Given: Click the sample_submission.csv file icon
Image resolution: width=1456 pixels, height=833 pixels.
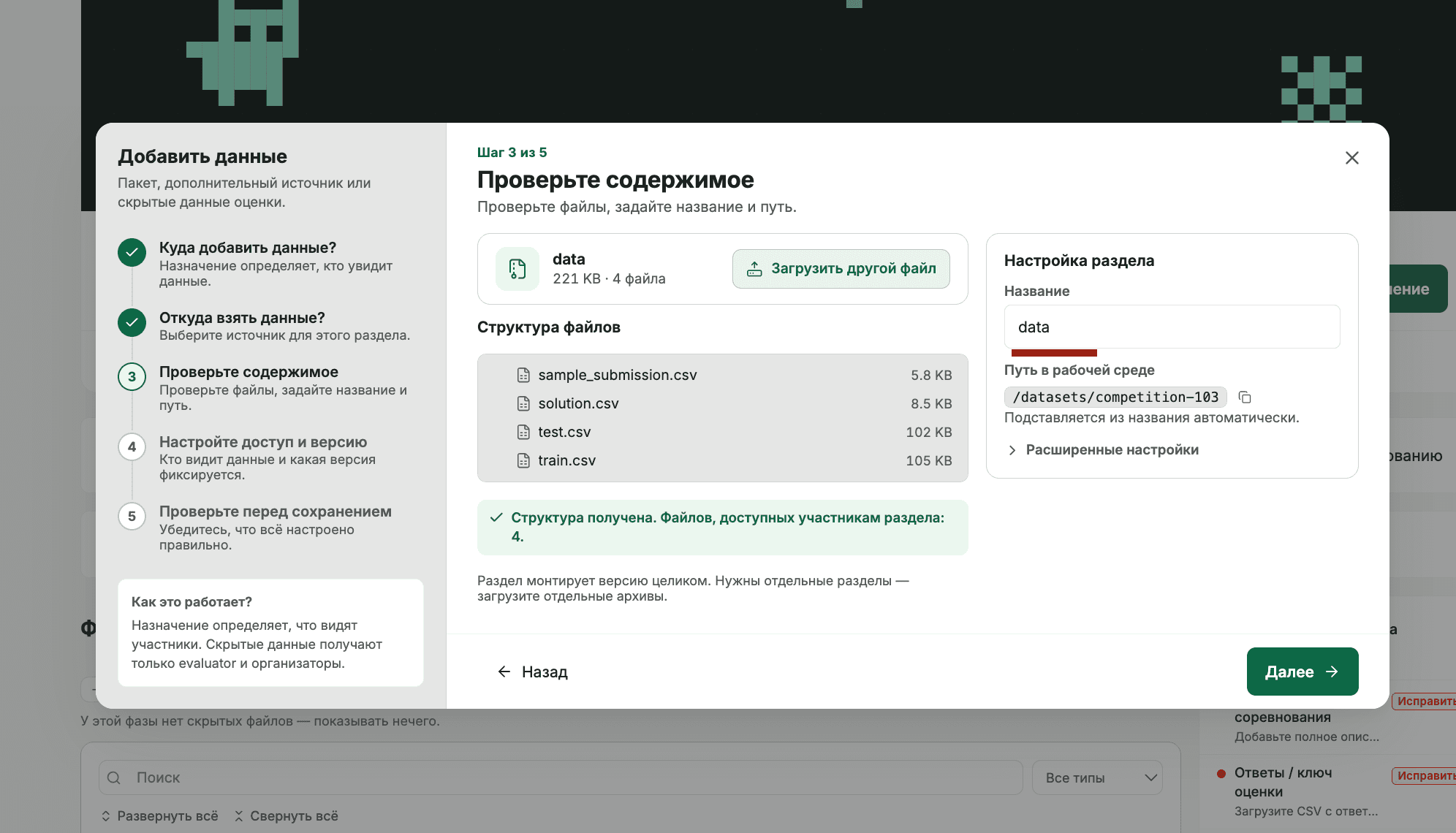Looking at the screenshot, I should coord(523,375).
